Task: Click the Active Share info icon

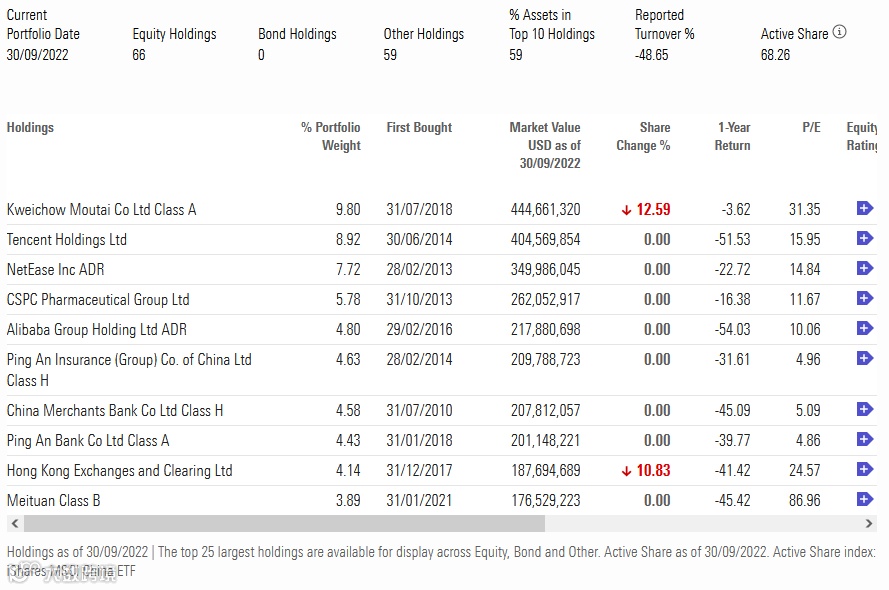Action: [839, 32]
